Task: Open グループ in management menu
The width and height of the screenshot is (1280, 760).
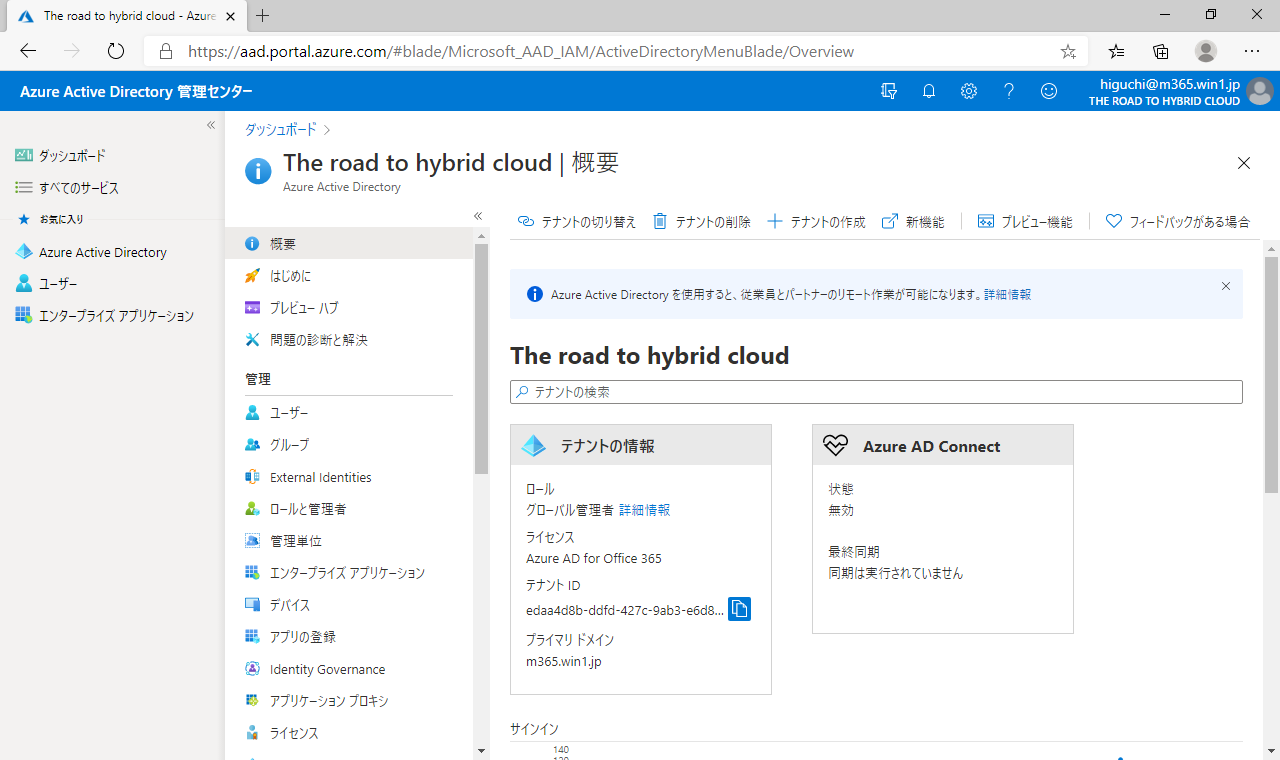Action: [x=349, y=445]
